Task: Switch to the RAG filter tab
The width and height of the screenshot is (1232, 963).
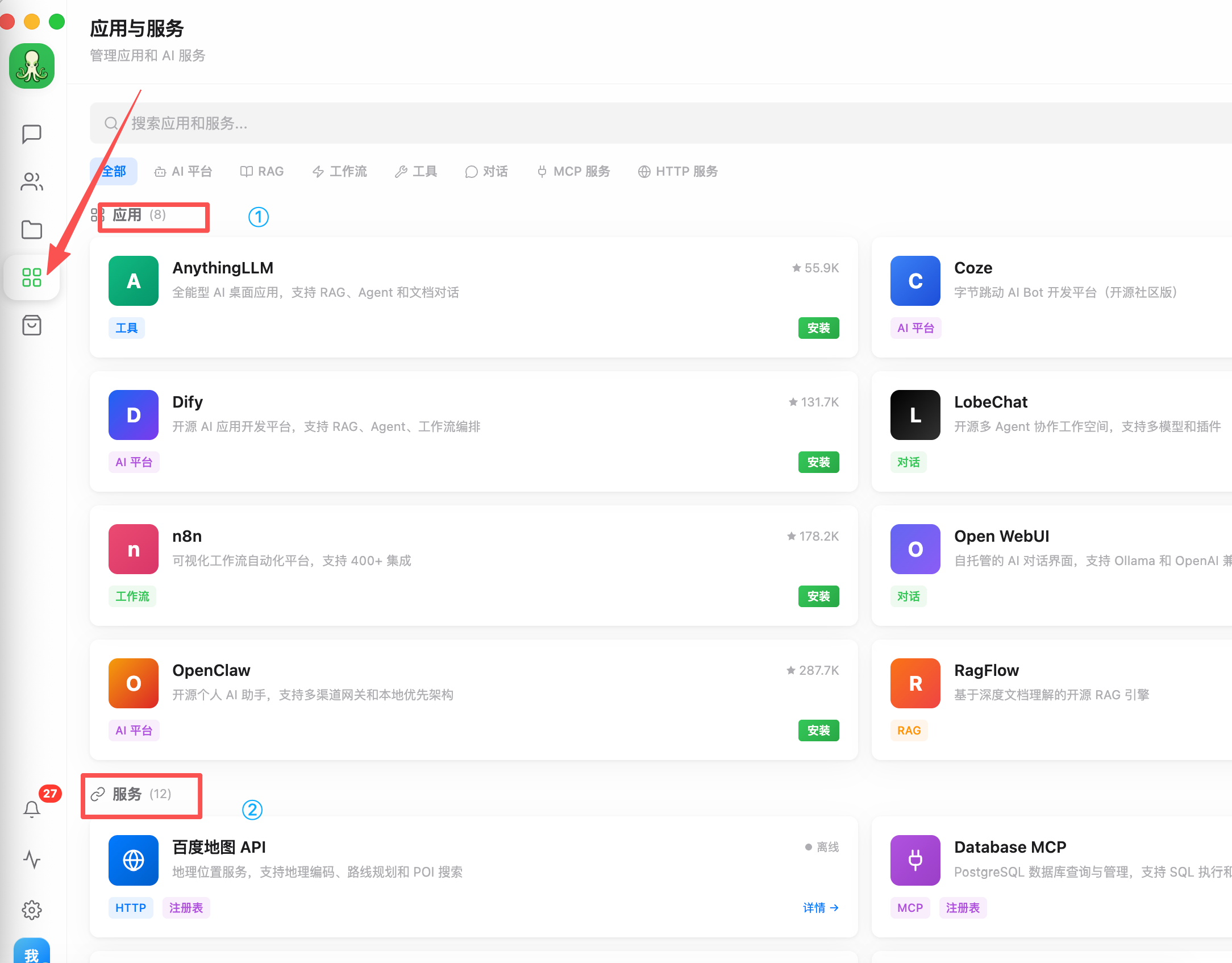Action: click(x=262, y=171)
